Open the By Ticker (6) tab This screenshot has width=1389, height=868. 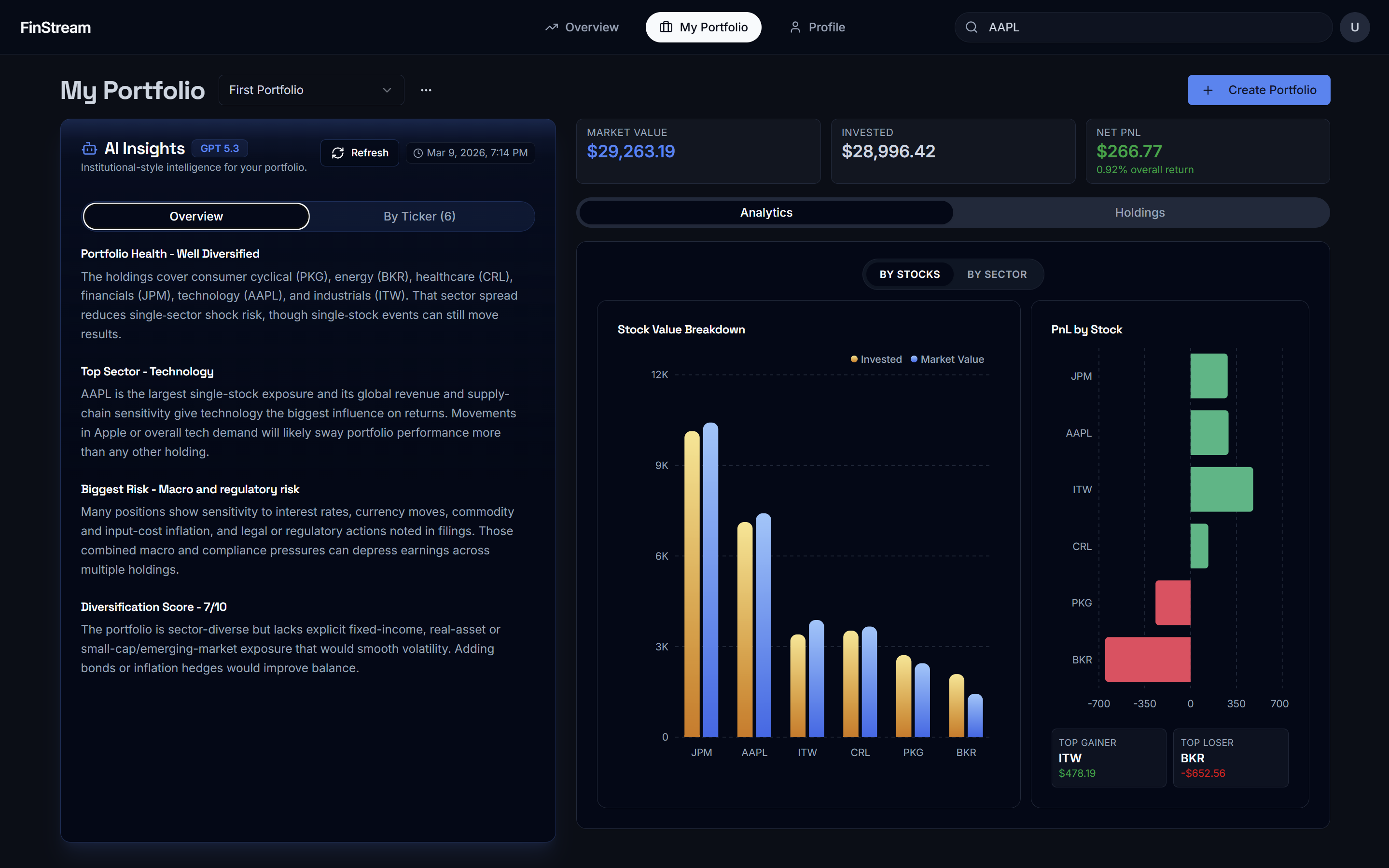click(x=419, y=217)
